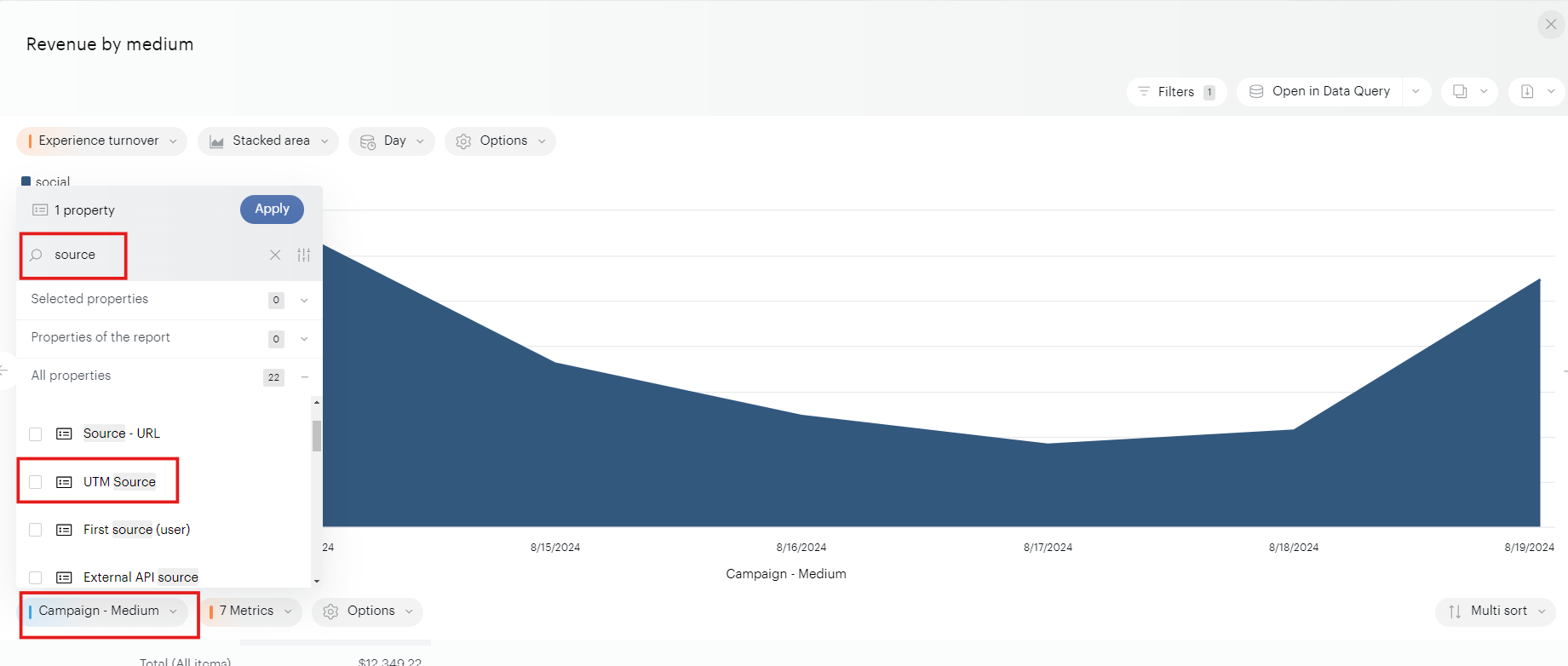Open the 7 Metrics selector
Viewport: 1568px width, 666px height.
point(250,611)
